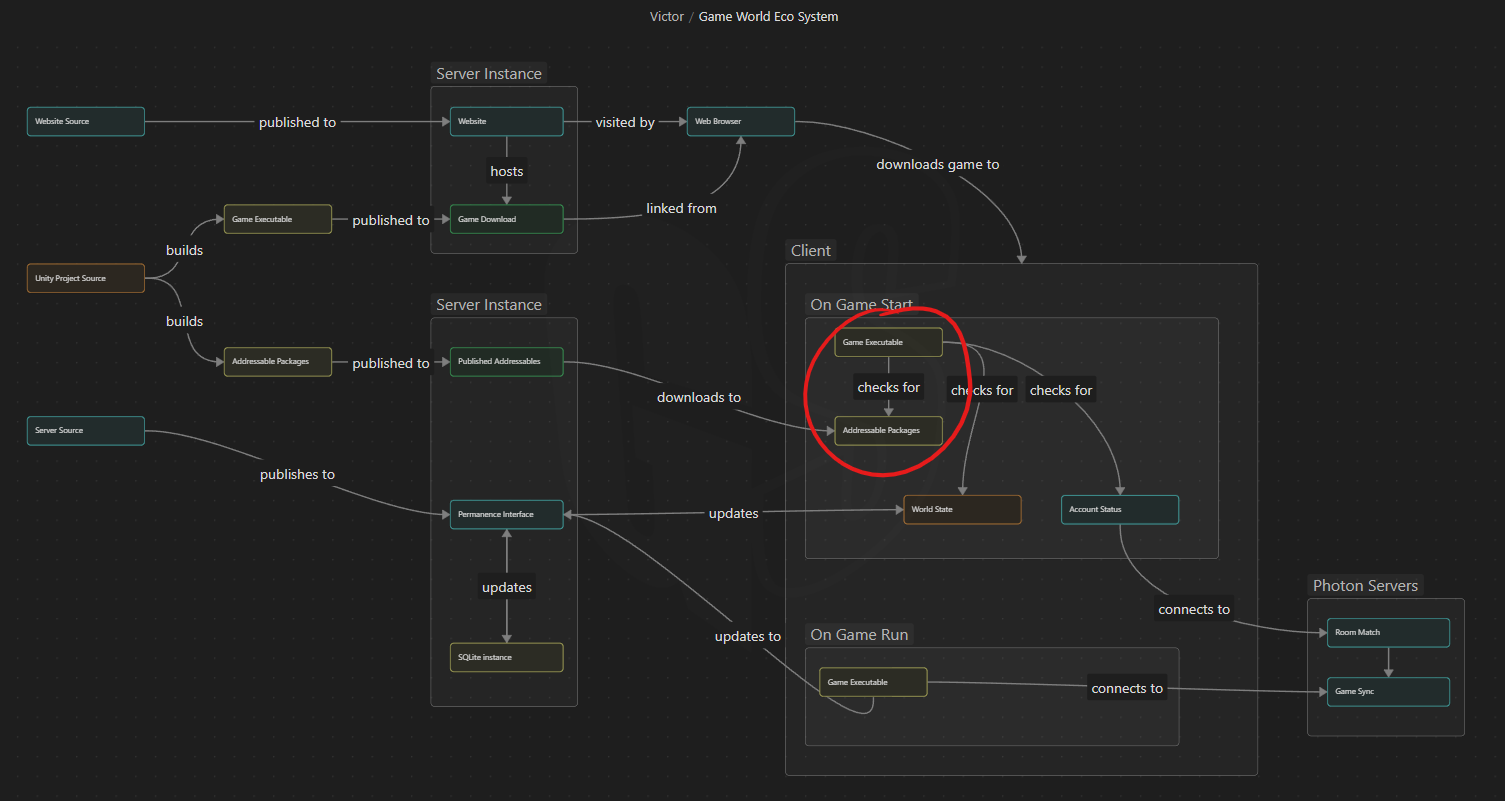Select the Server Source node
Screen dimensions: 1505x801
point(86,431)
